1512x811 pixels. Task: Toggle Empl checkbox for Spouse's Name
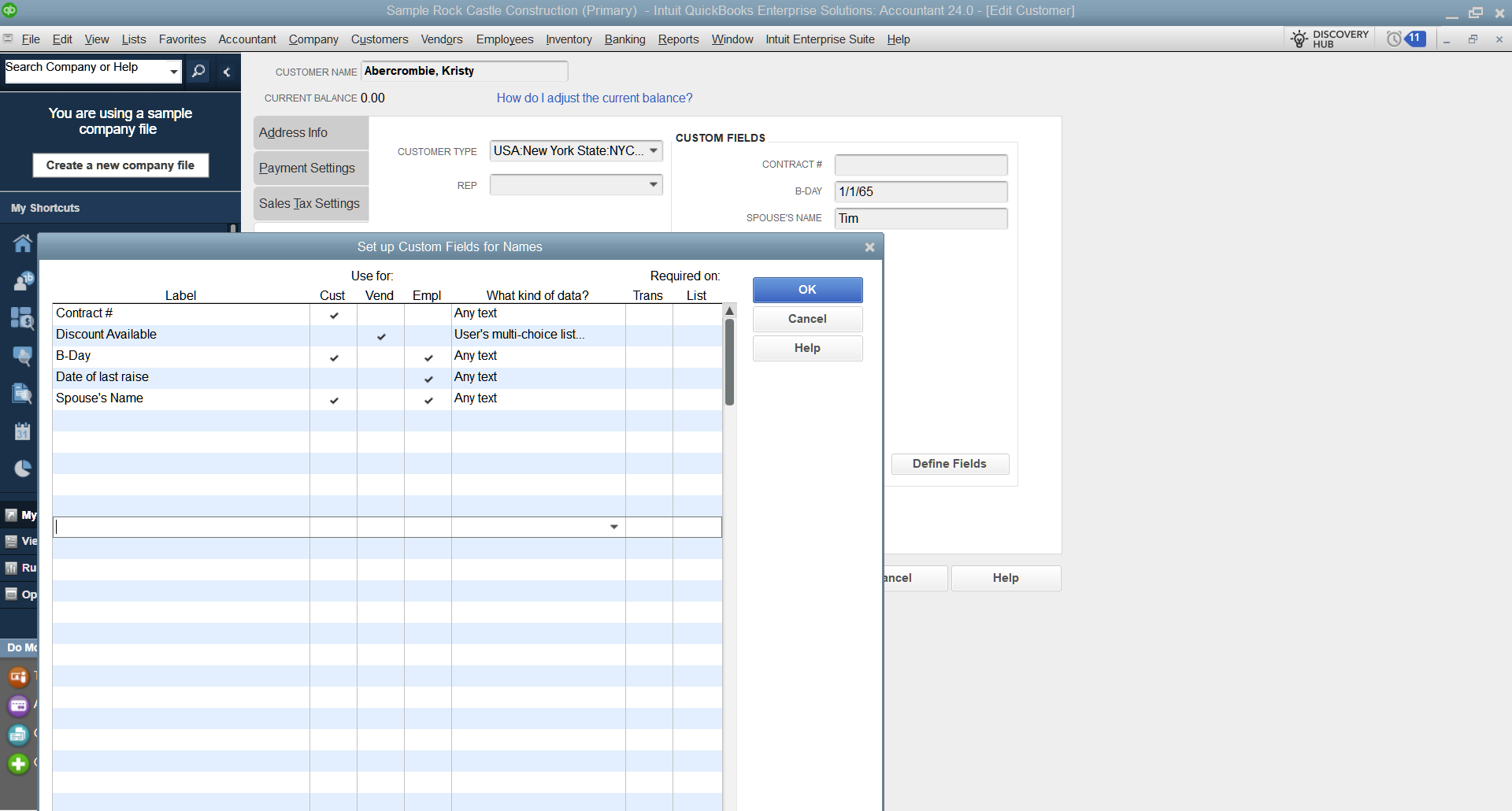(428, 399)
